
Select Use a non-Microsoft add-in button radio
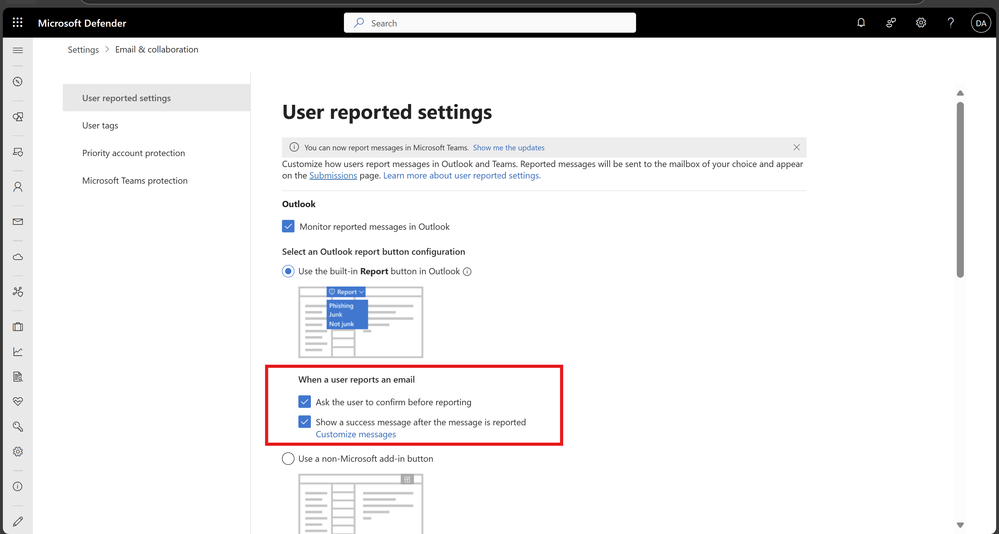[x=288, y=459]
